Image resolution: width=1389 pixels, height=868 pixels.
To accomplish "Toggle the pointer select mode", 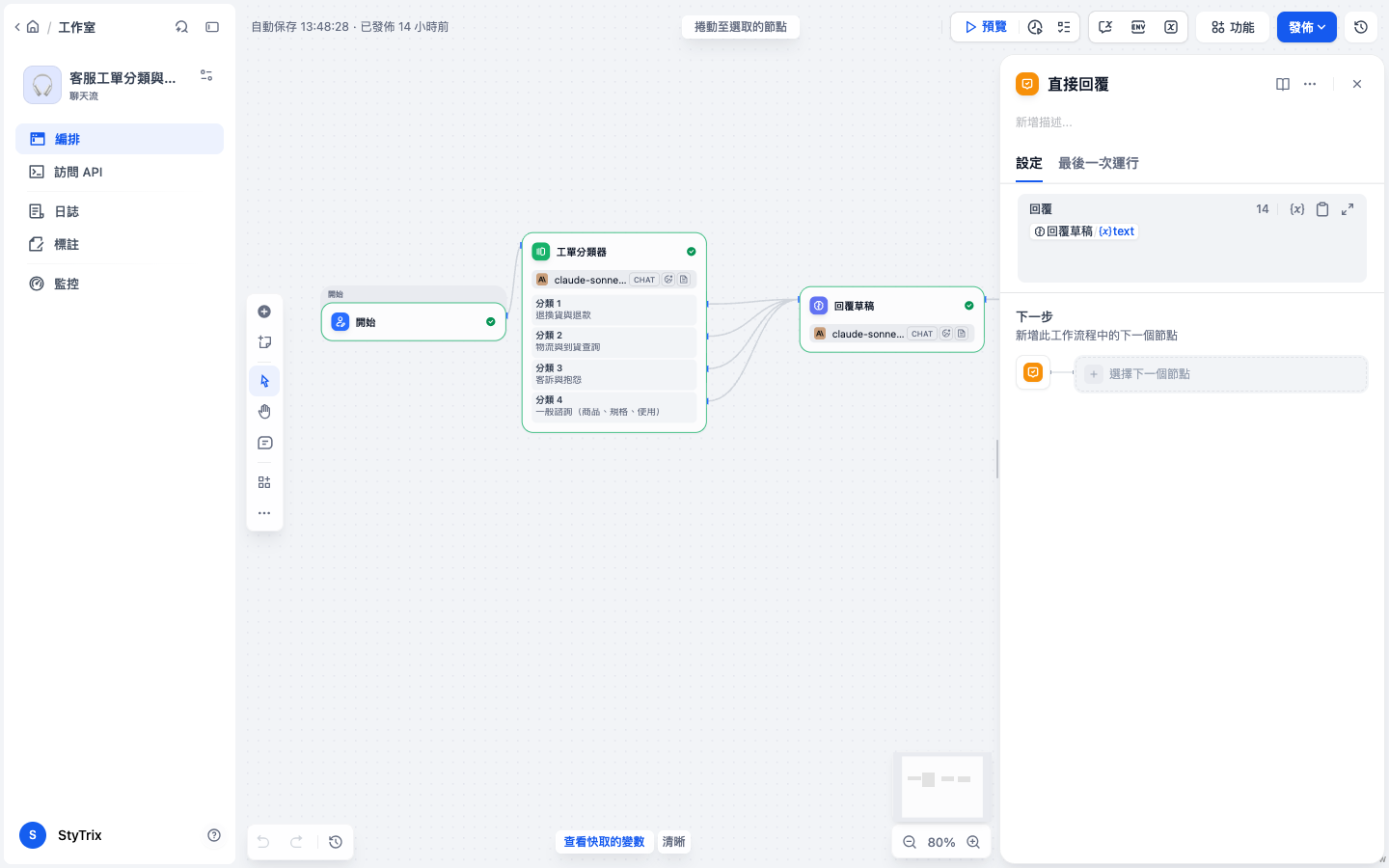I will pos(264,381).
